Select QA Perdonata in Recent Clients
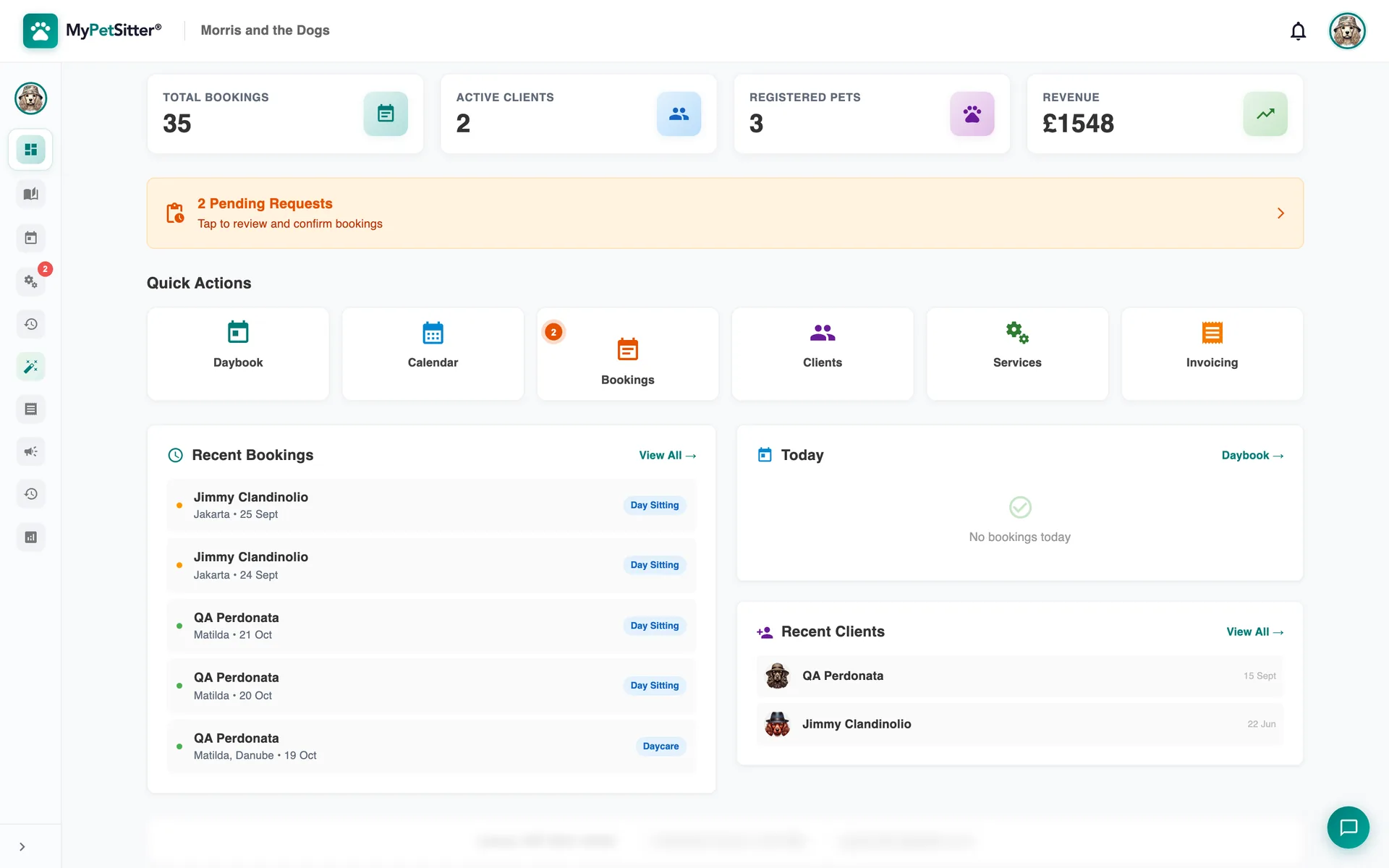1389x868 pixels. tap(1020, 676)
